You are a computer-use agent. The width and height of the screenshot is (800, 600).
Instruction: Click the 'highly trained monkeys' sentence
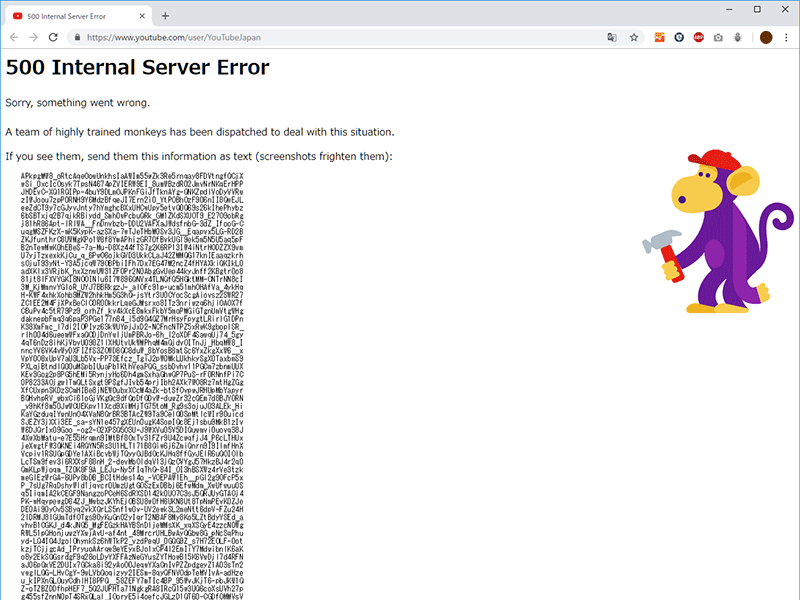pos(200,132)
